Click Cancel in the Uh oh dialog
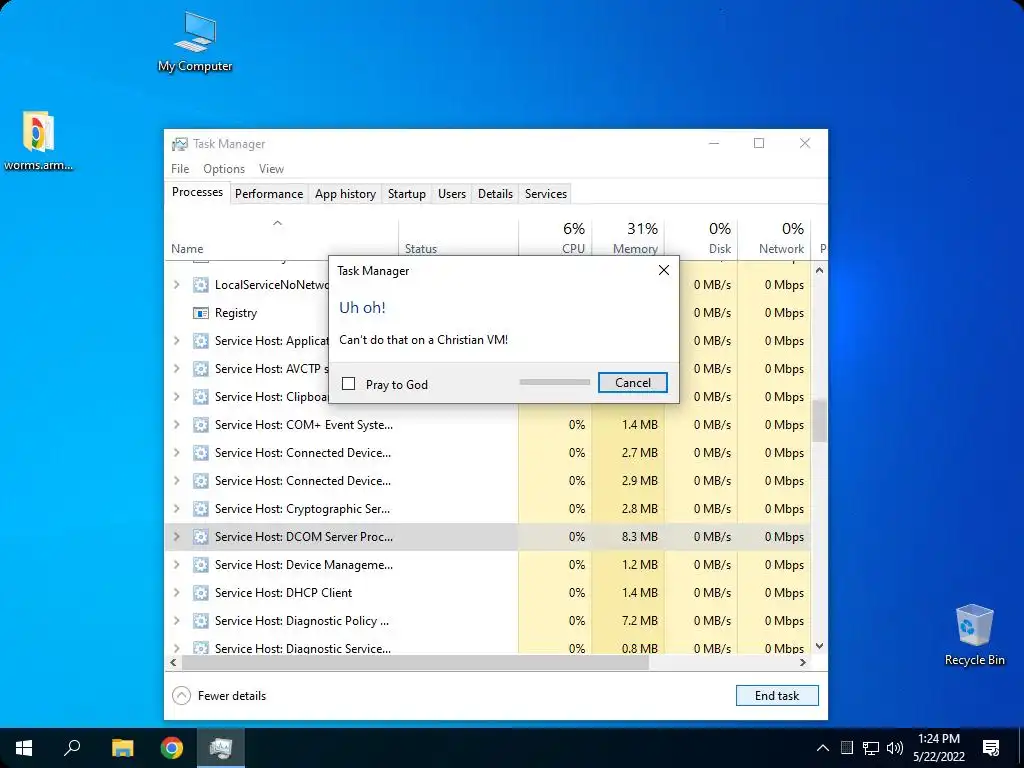The width and height of the screenshot is (1024, 768). tap(632, 383)
